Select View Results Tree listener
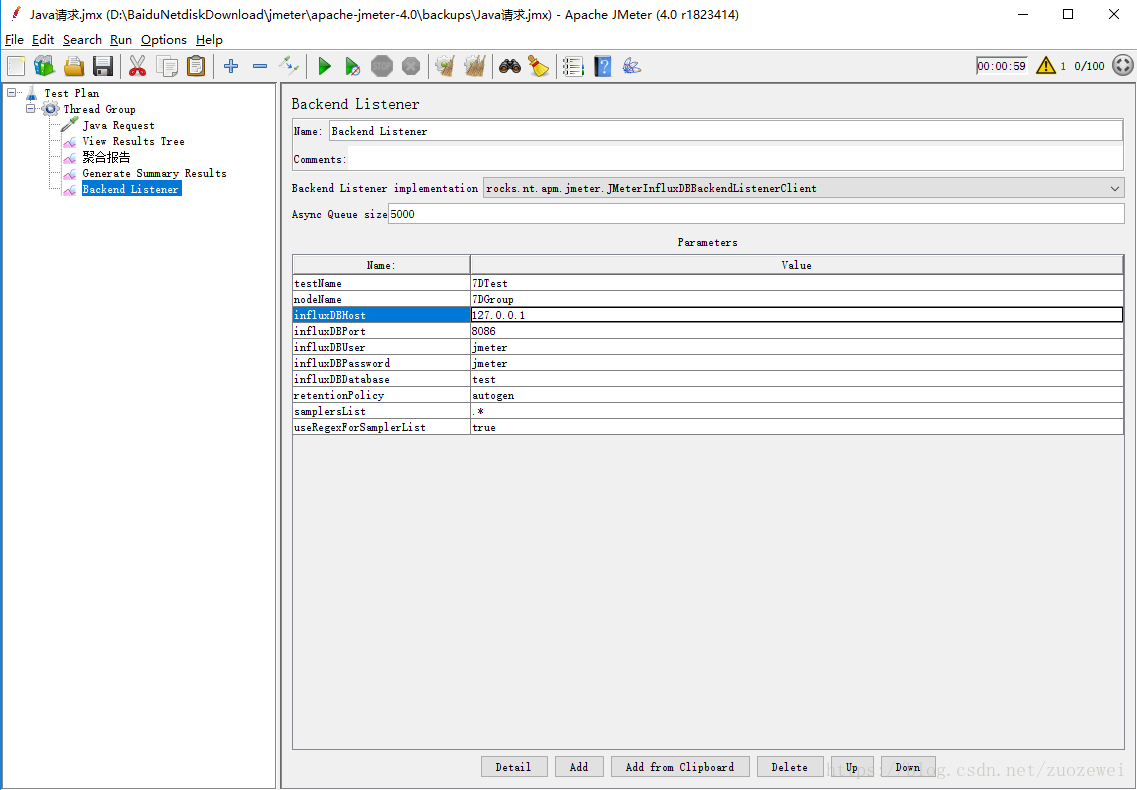 click(x=133, y=141)
